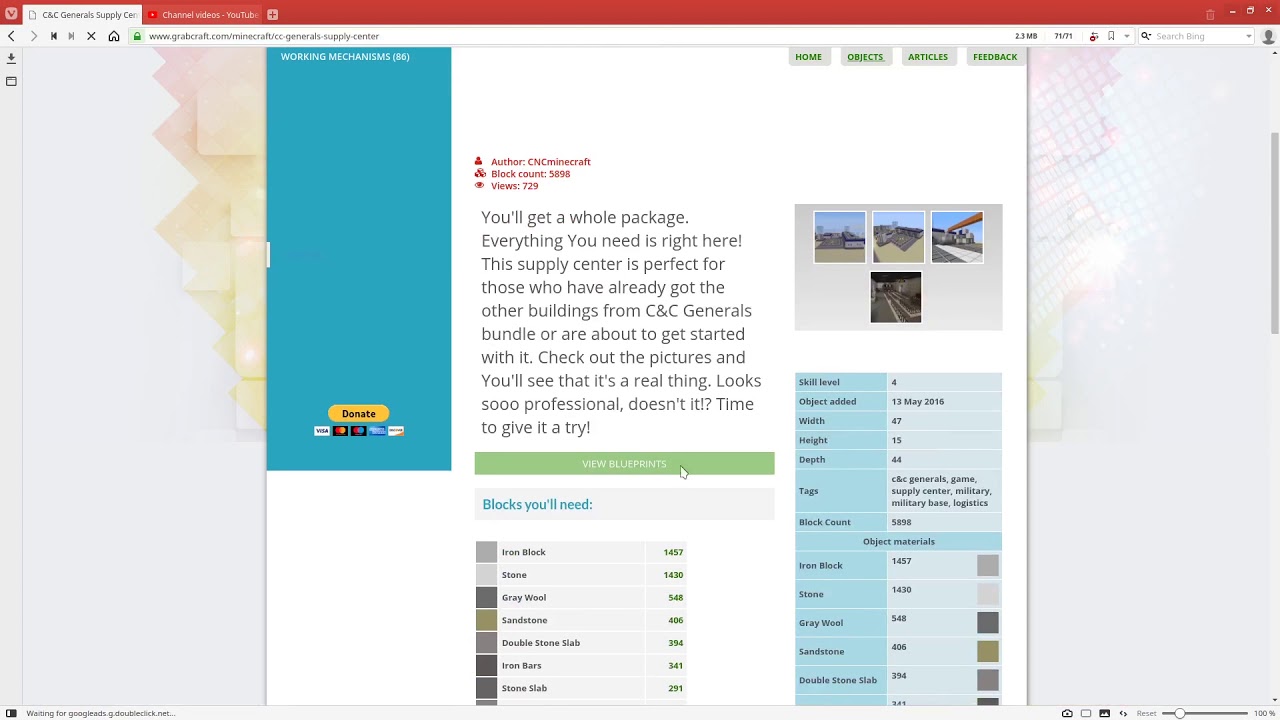1280x720 pixels.
Task: Open the Window panel in sidebar
Action: [x=11, y=81]
